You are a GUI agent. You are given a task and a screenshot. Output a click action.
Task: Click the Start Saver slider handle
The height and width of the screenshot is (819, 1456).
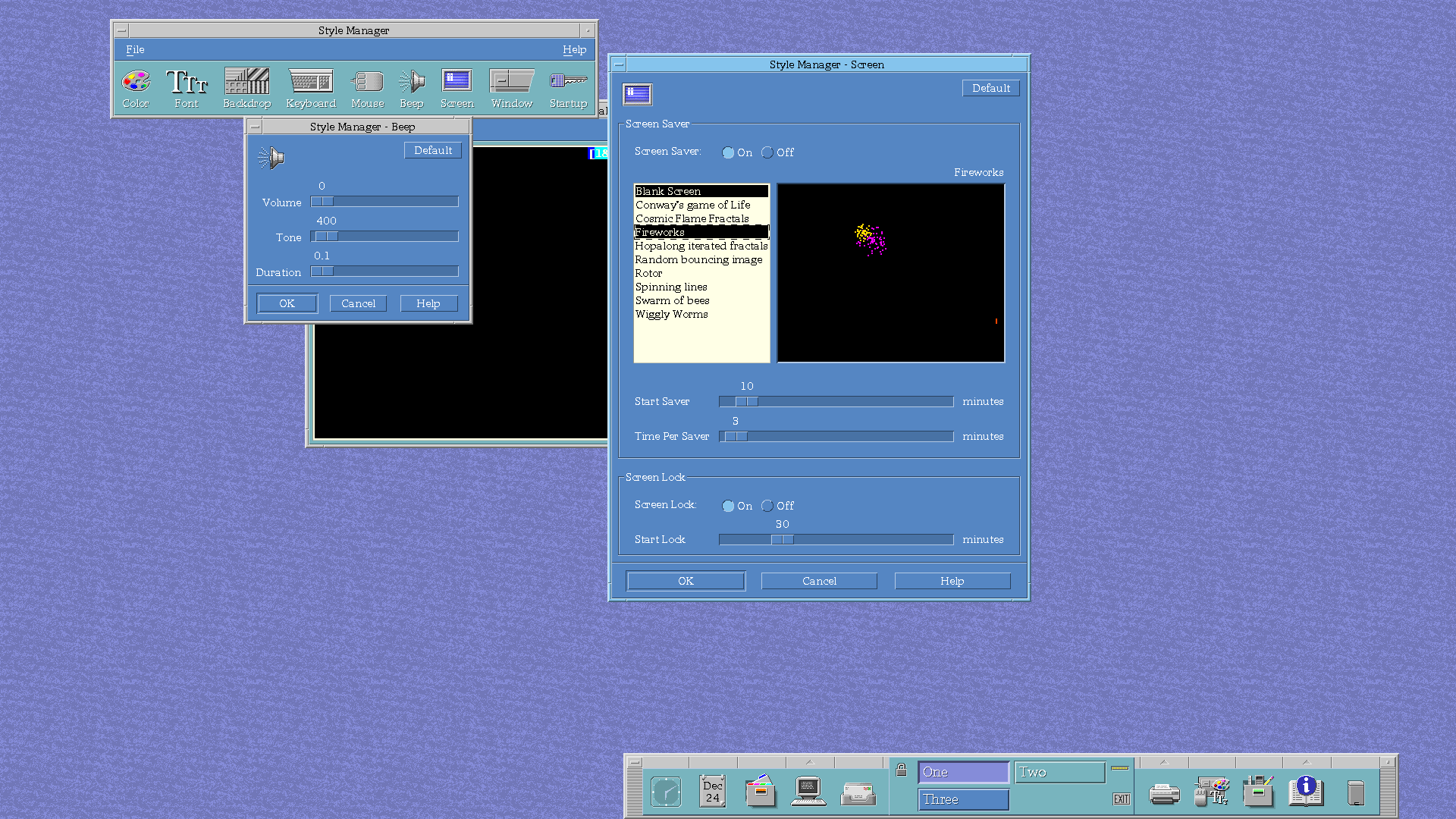(746, 402)
